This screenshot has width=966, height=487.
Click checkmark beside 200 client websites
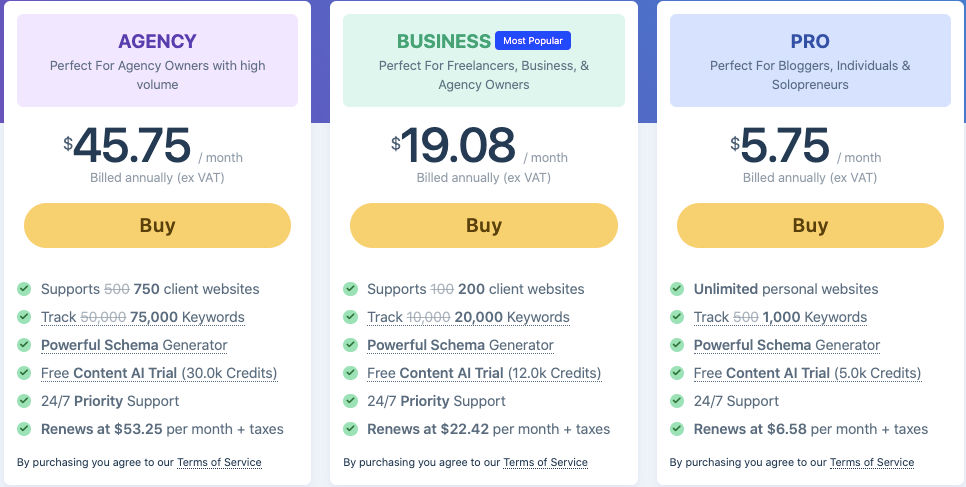pyautogui.click(x=351, y=289)
